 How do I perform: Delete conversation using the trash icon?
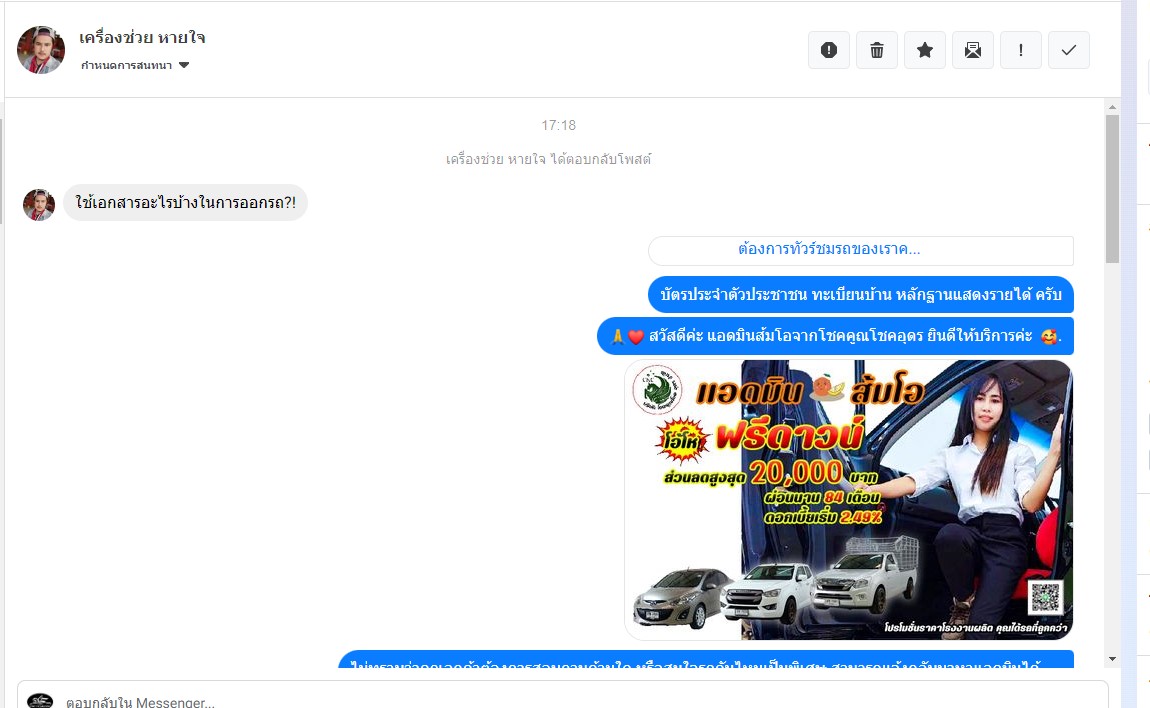[876, 50]
